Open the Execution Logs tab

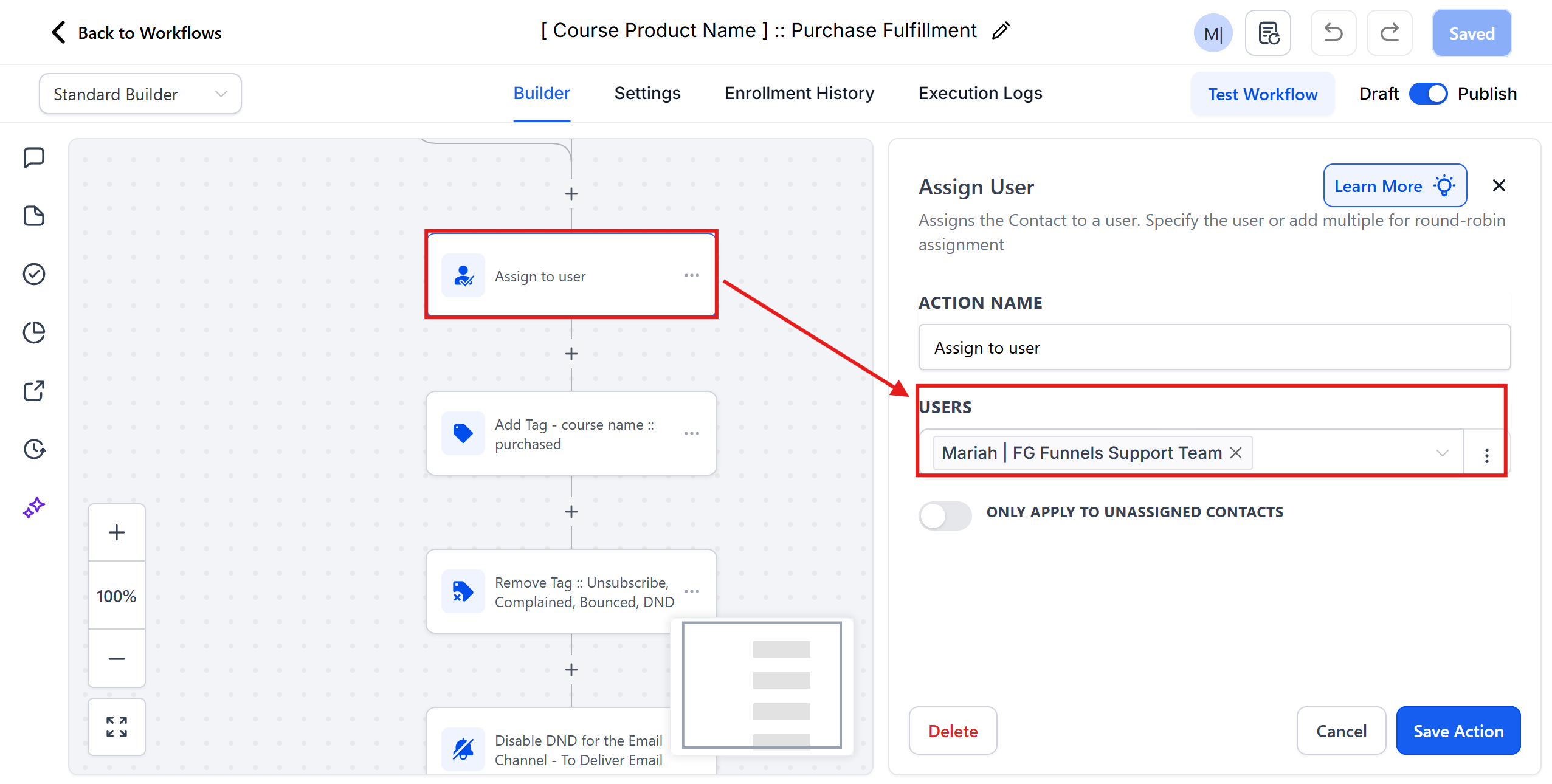980,93
